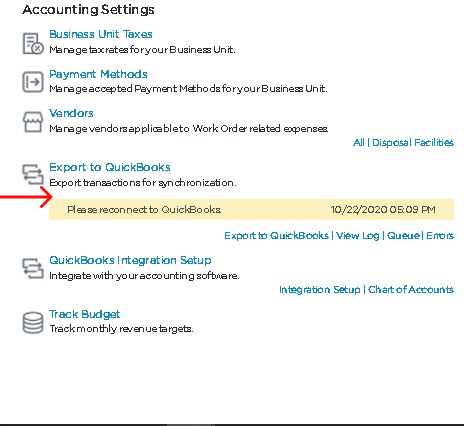Click 'Manage vendors applicable to Work Order' text

tap(189, 129)
